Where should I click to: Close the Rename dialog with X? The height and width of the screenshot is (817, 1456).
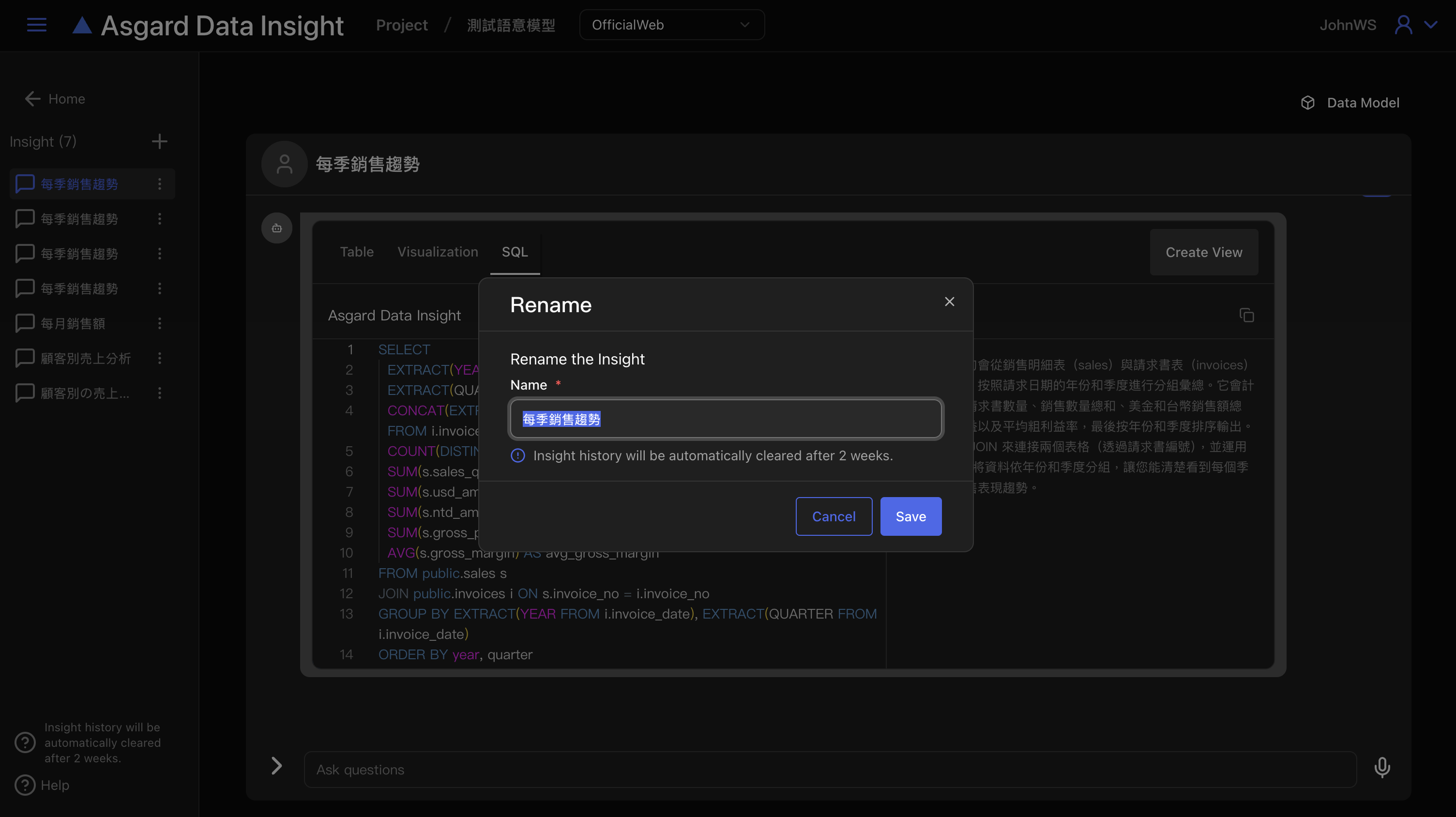click(950, 302)
